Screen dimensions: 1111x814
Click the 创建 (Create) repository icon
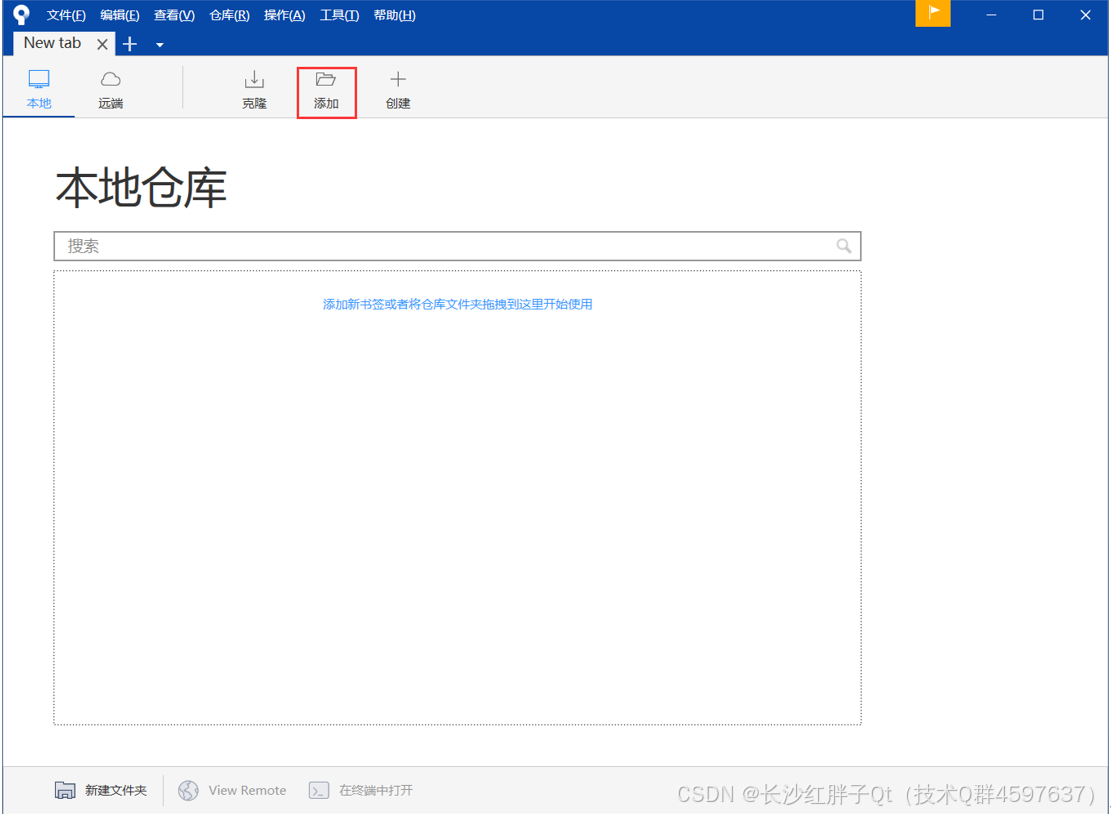pyautogui.click(x=397, y=87)
